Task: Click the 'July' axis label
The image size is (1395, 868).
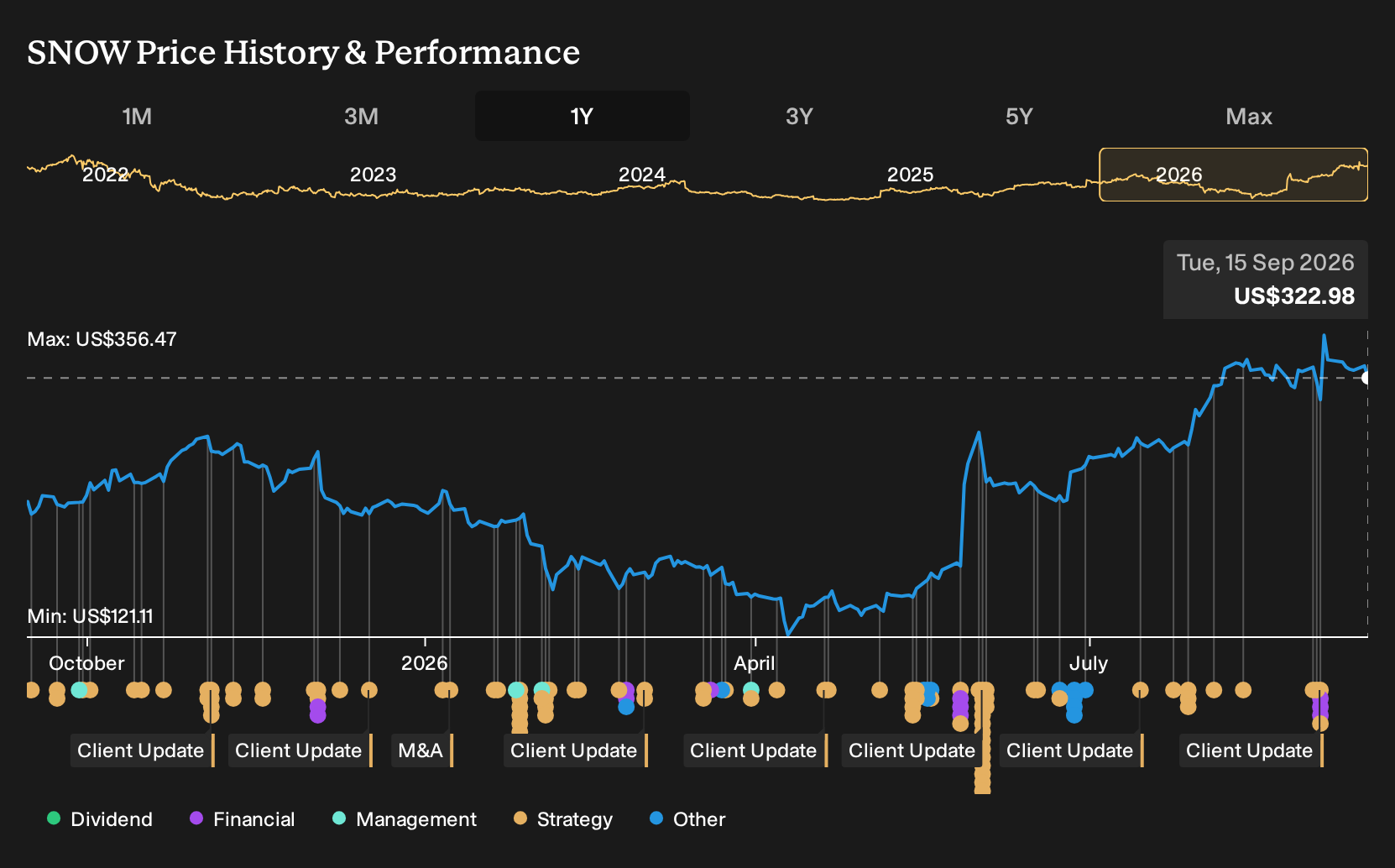Action: click(1089, 663)
